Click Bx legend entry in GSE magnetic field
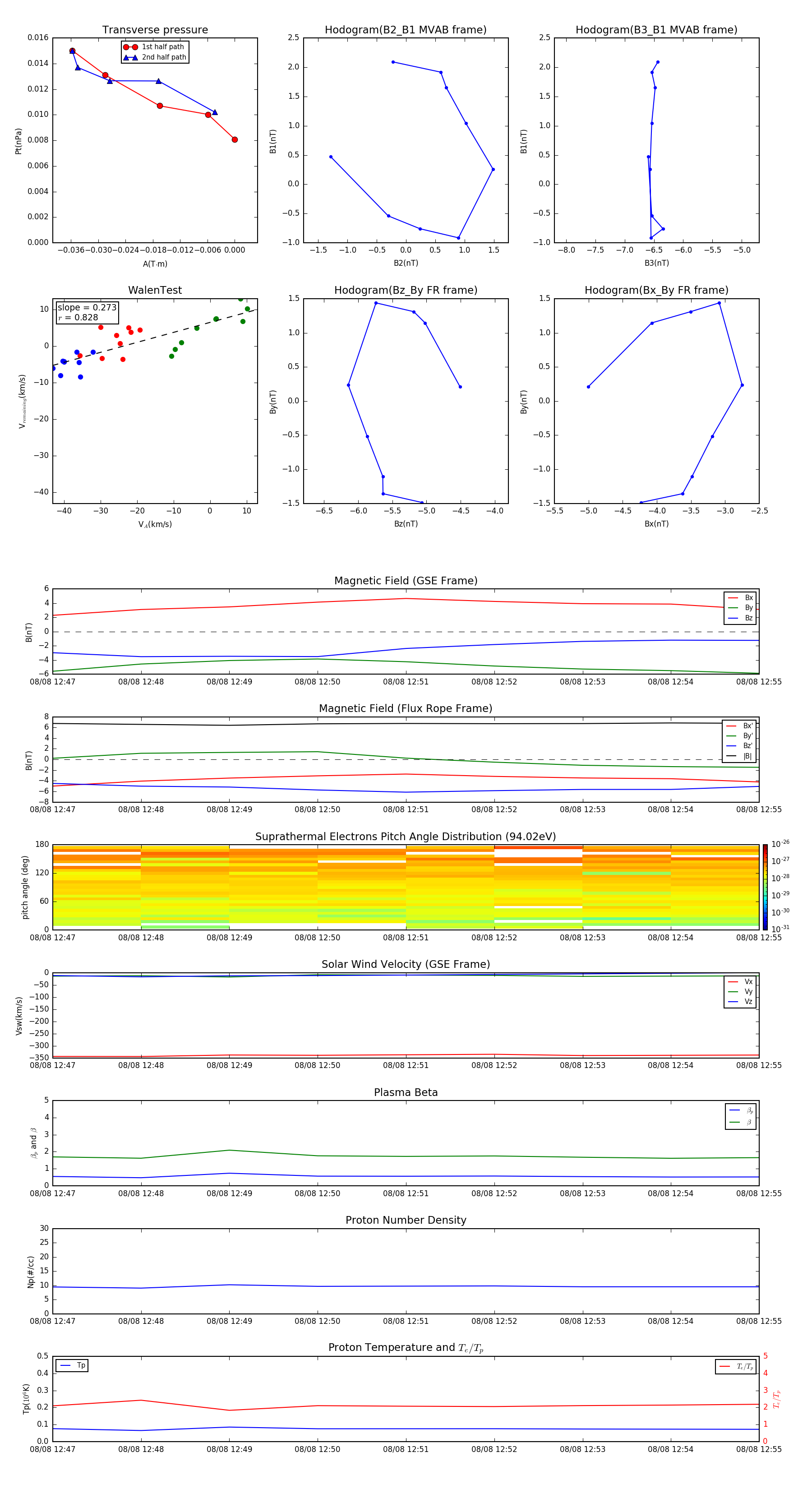 tap(740, 598)
